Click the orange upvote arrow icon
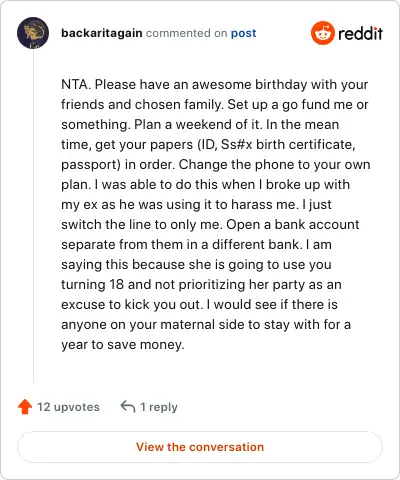The width and height of the screenshot is (400, 480). click(25, 407)
